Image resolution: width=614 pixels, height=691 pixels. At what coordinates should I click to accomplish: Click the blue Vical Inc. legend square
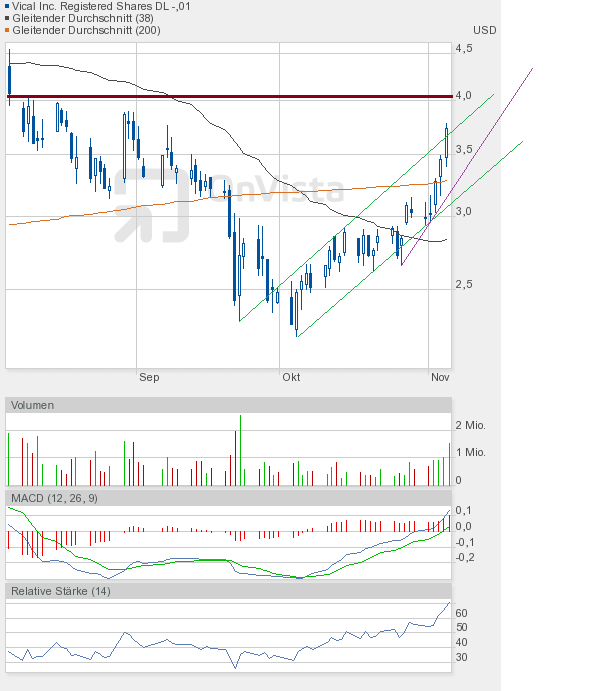coord(4,6)
